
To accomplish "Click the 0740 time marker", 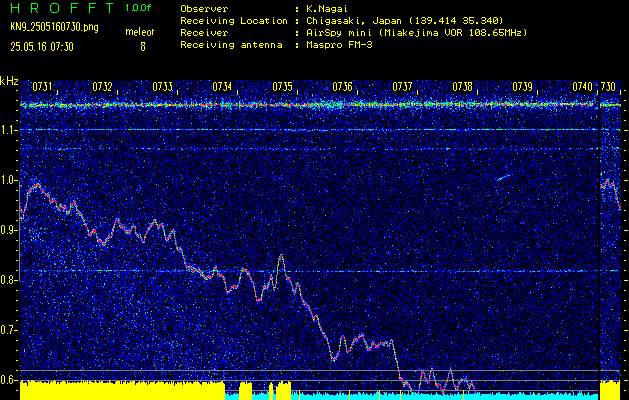I will click(x=582, y=87).
